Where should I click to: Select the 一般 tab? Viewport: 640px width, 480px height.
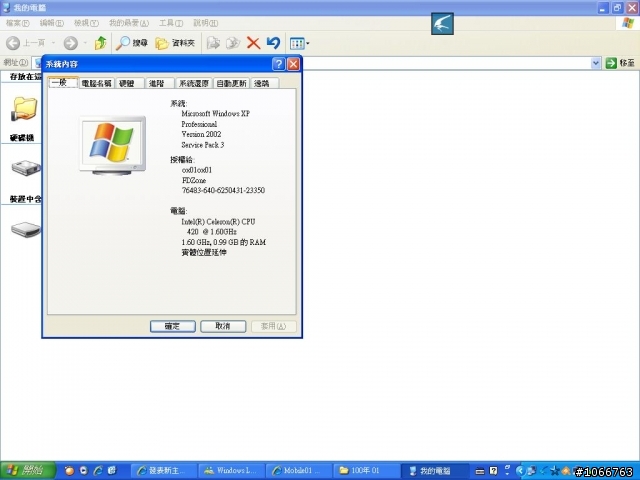(62, 82)
